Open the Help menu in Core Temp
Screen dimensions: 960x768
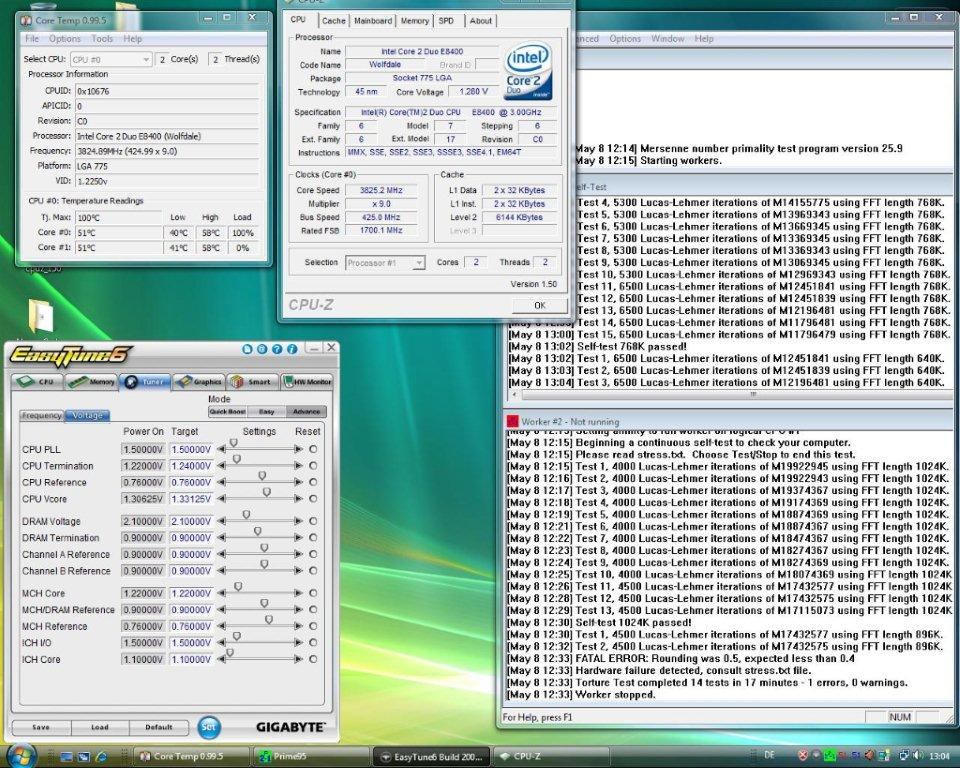(x=133, y=39)
